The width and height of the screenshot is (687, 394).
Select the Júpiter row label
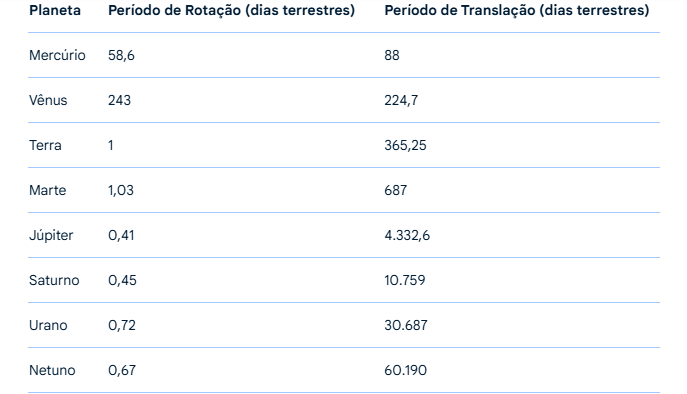pos(51,236)
